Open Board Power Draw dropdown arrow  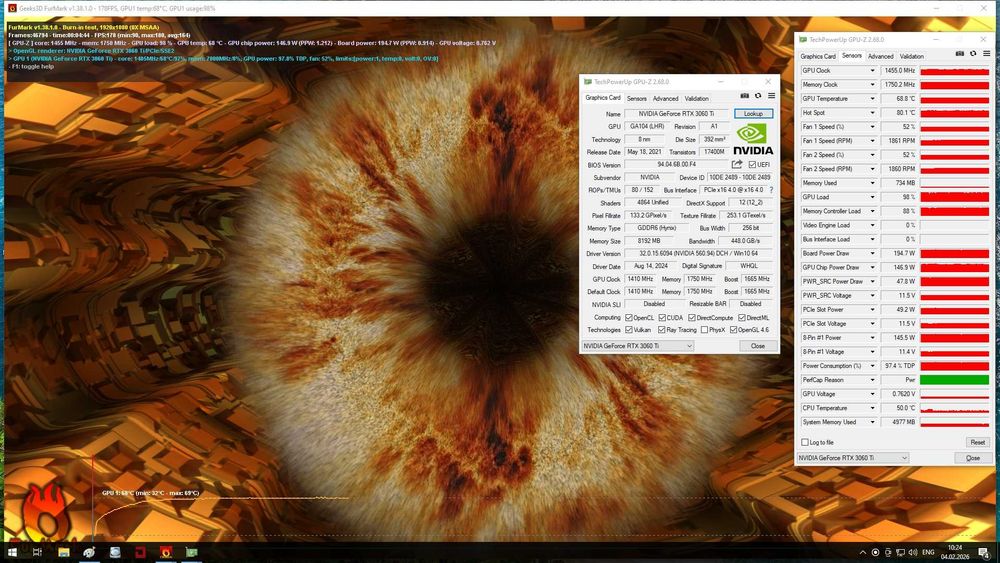point(872,253)
